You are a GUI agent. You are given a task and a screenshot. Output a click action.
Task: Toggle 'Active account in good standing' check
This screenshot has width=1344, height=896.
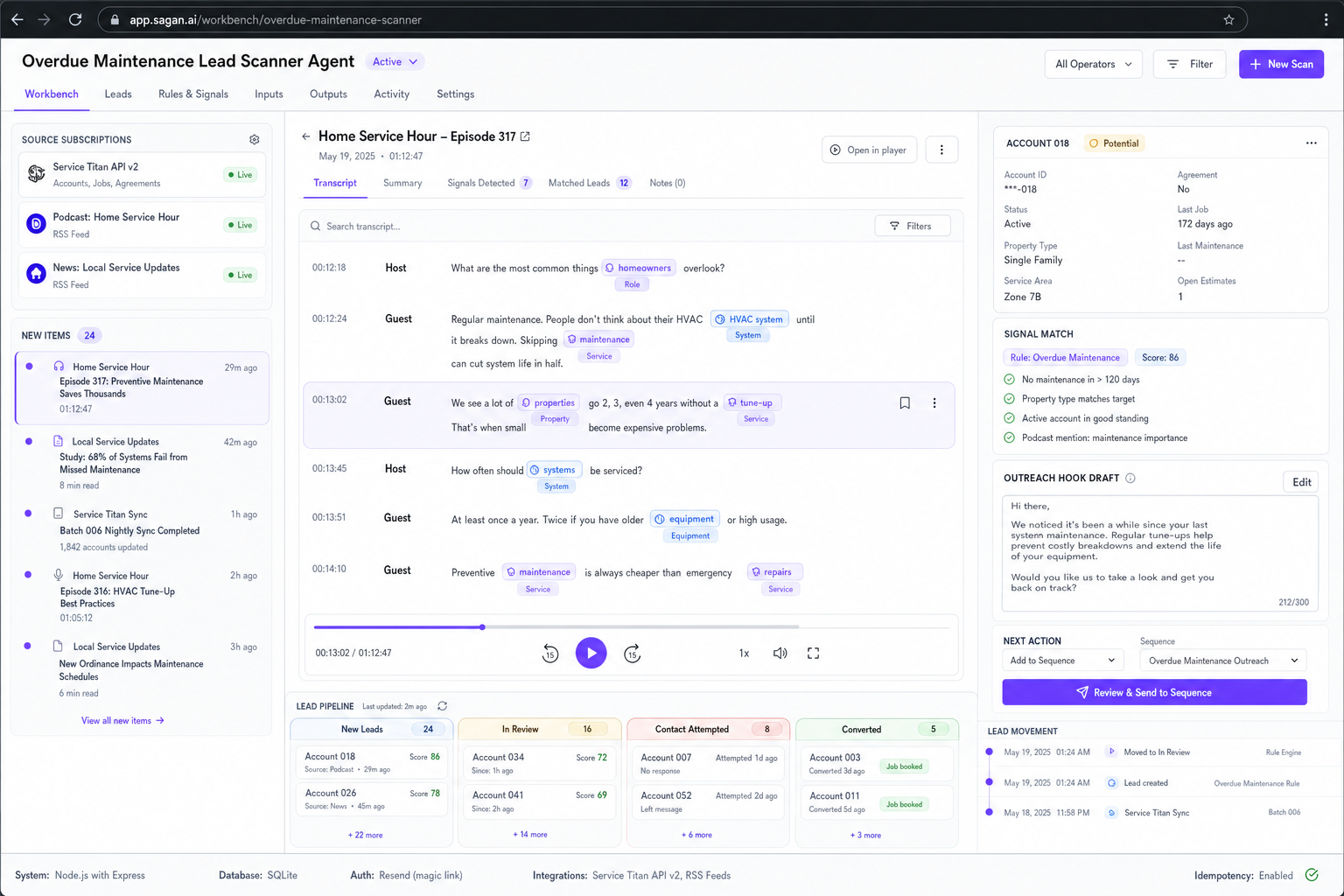point(1009,418)
